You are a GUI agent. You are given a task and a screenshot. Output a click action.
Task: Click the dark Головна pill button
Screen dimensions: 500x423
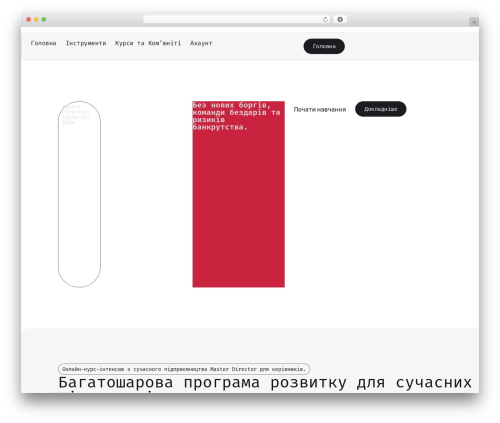(x=324, y=46)
